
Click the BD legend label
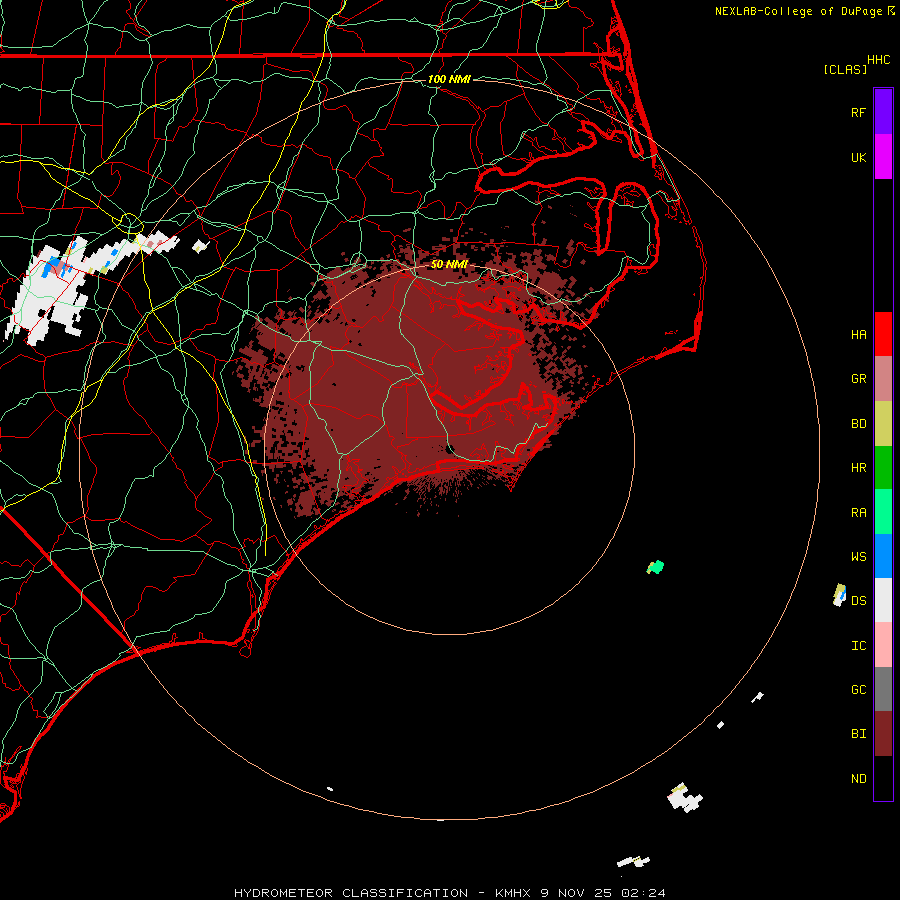coord(859,424)
